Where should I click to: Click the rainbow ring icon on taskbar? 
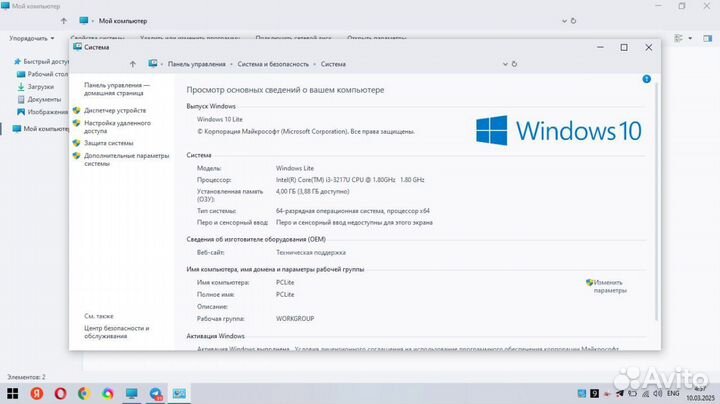pyautogui.click(x=108, y=393)
